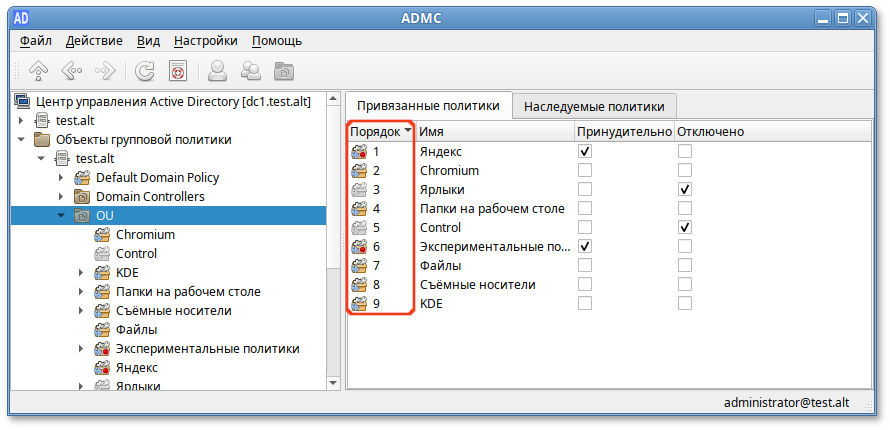Open the manual lifebuoy toolbar icon
This screenshot has height=430, width=890.
[x=177, y=71]
